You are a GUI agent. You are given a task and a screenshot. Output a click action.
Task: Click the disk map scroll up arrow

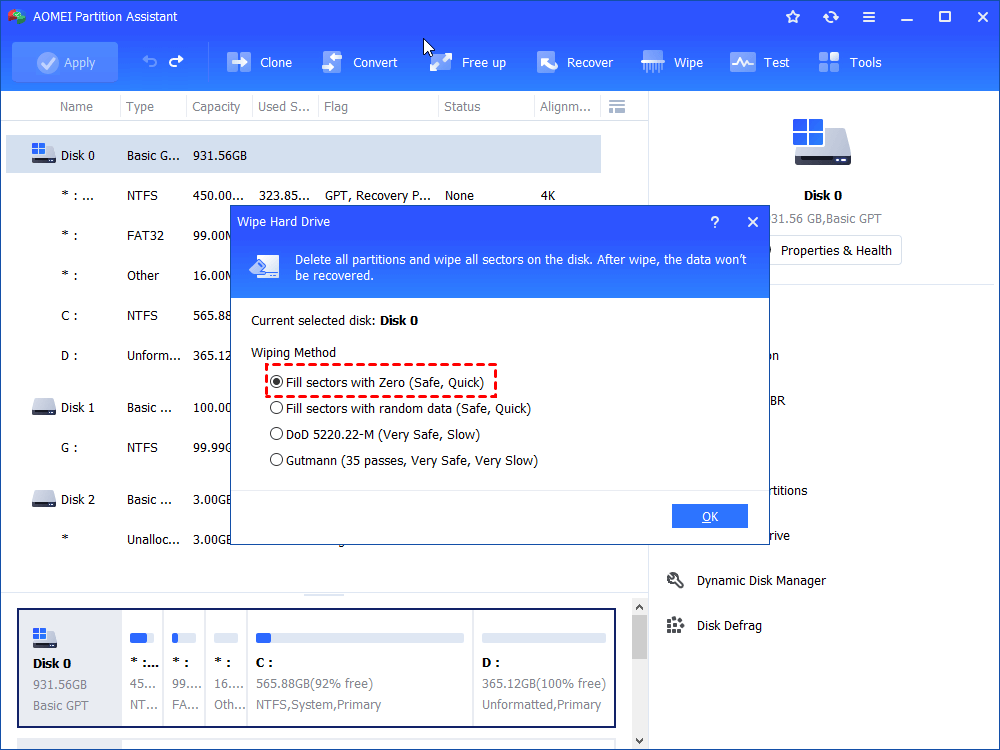pos(640,607)
